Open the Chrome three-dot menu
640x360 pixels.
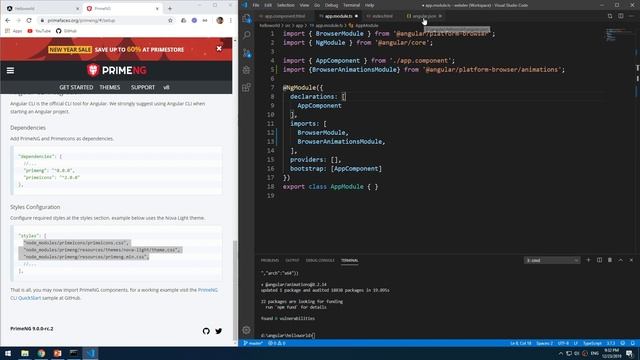click(x=231, y=20)
